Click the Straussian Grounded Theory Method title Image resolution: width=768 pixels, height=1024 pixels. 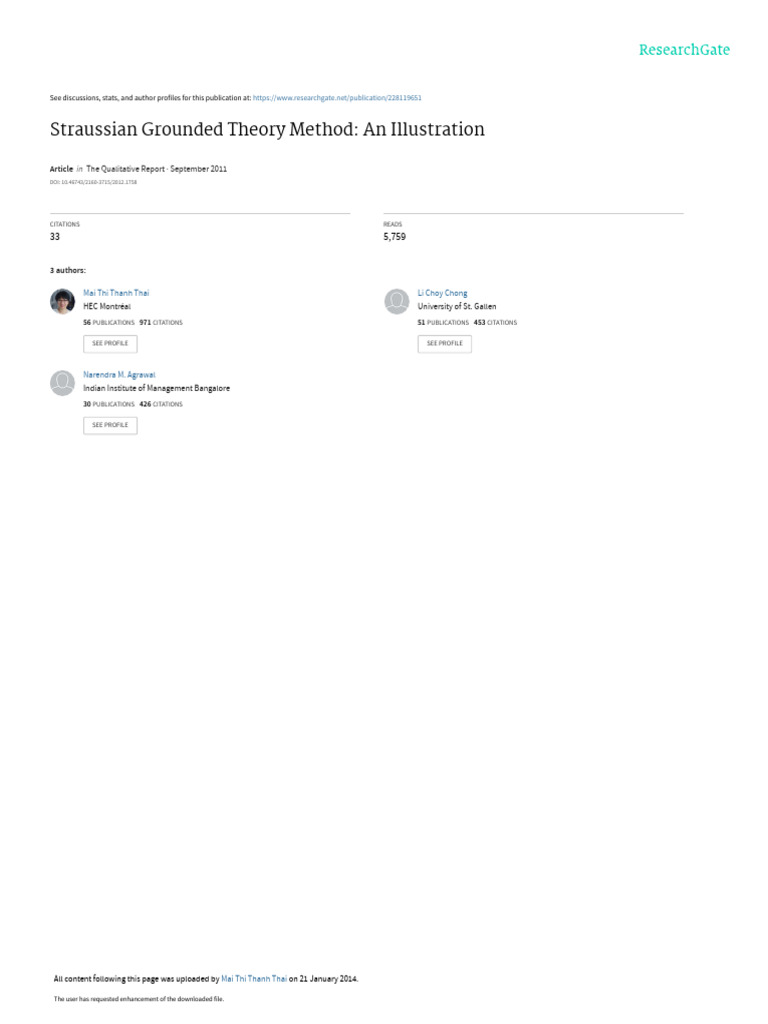click(267, 129)
